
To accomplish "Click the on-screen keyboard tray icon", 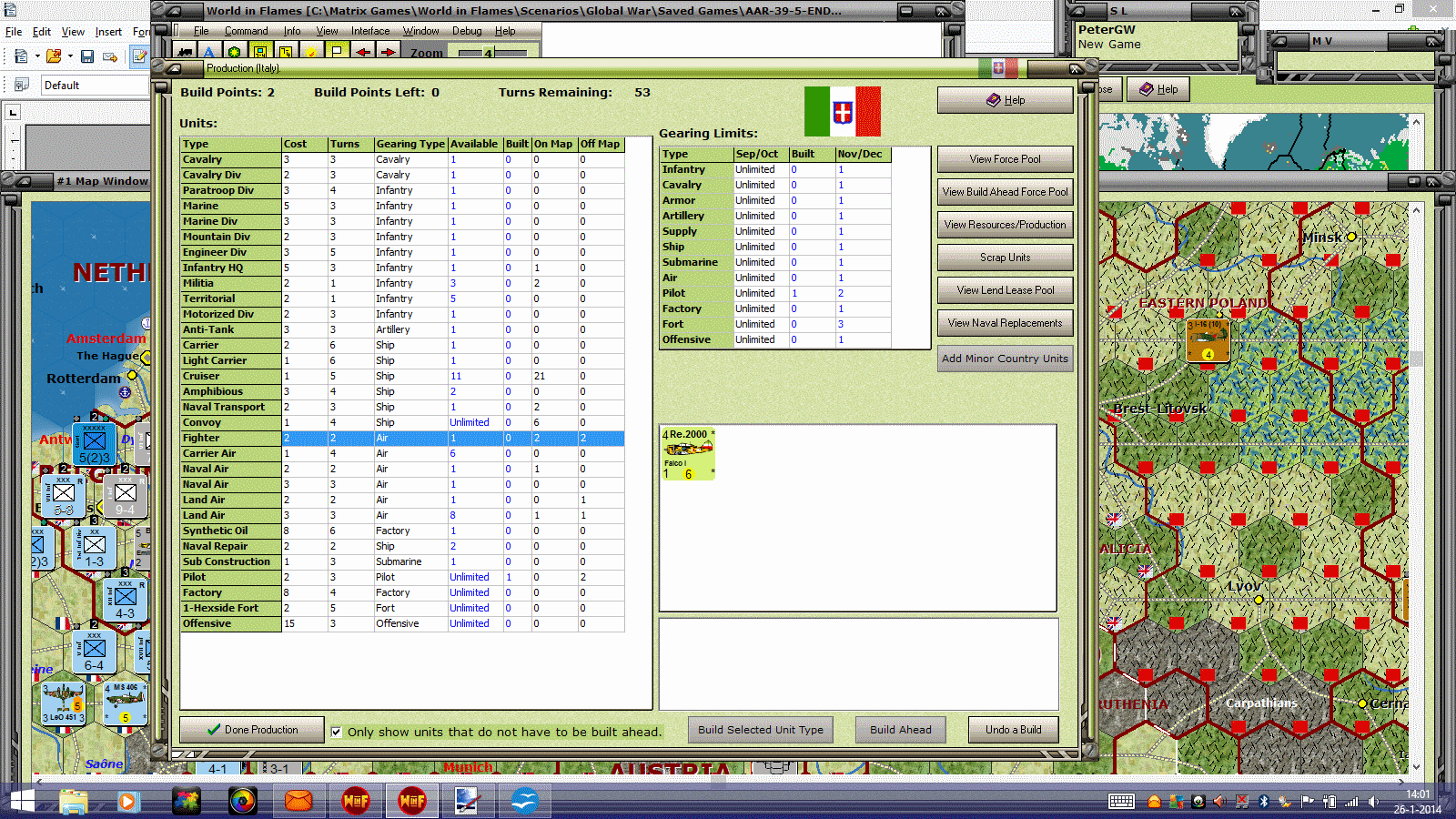I will click(x=1121, y=802).
